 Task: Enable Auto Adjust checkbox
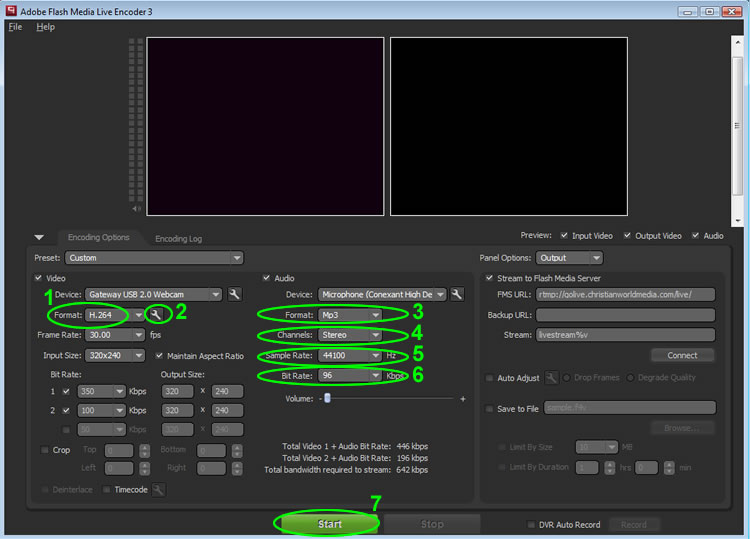[x=489, y=378]
